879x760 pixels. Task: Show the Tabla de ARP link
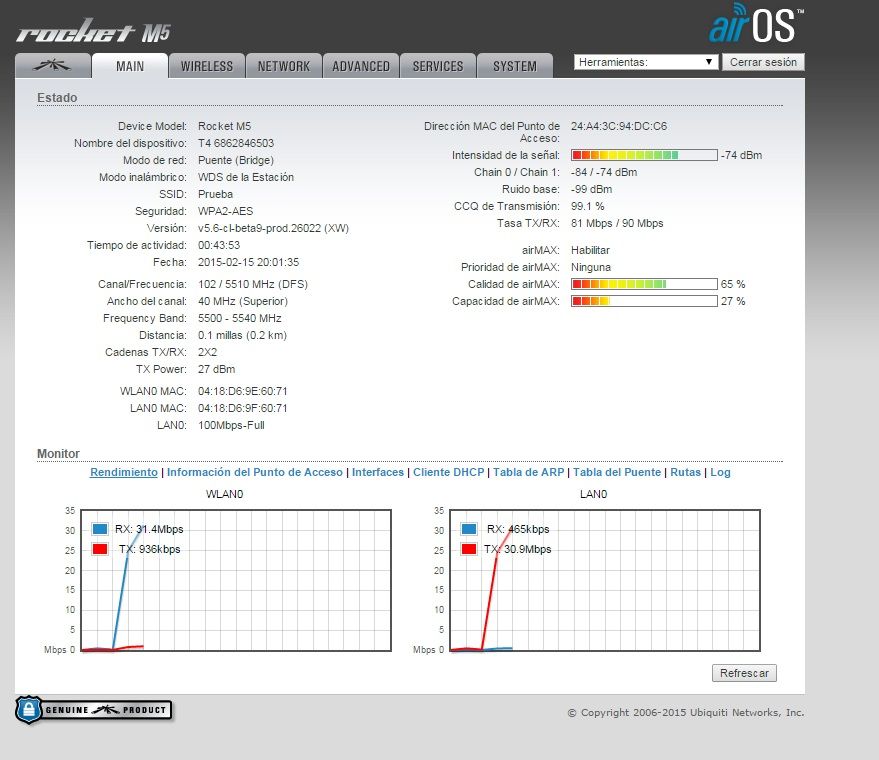tap(528, 472)
